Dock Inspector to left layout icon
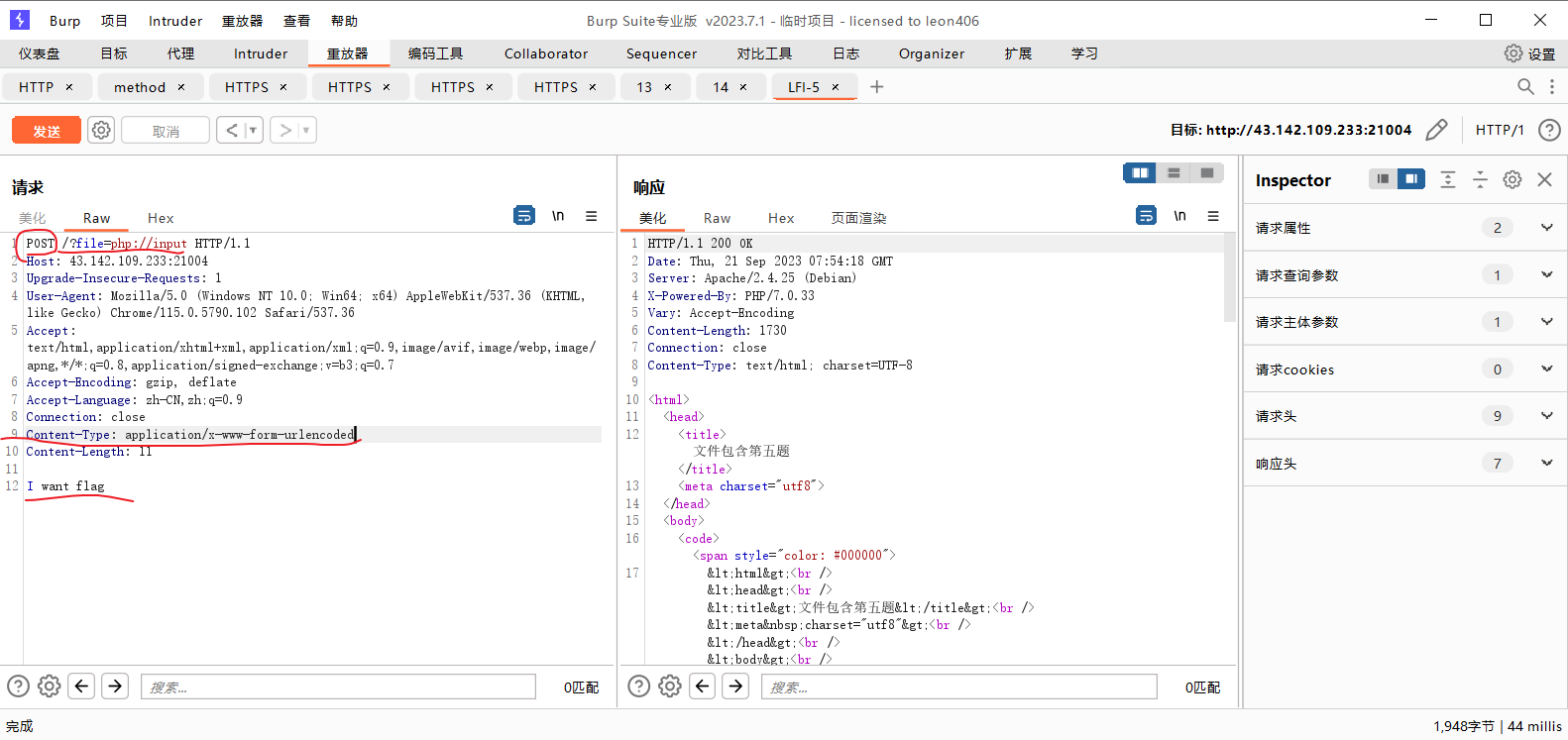1568x740 pixels. pyautogui.click(x=1383, y=179)
